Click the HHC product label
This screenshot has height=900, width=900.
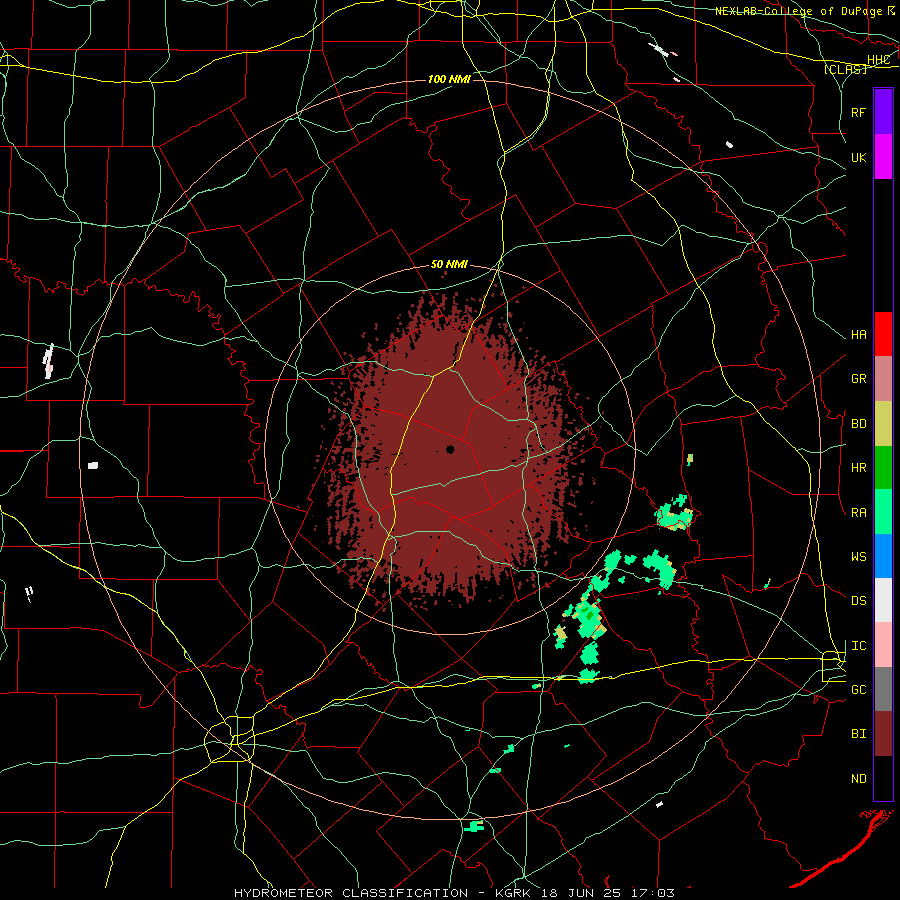click(x=878, y=60)
